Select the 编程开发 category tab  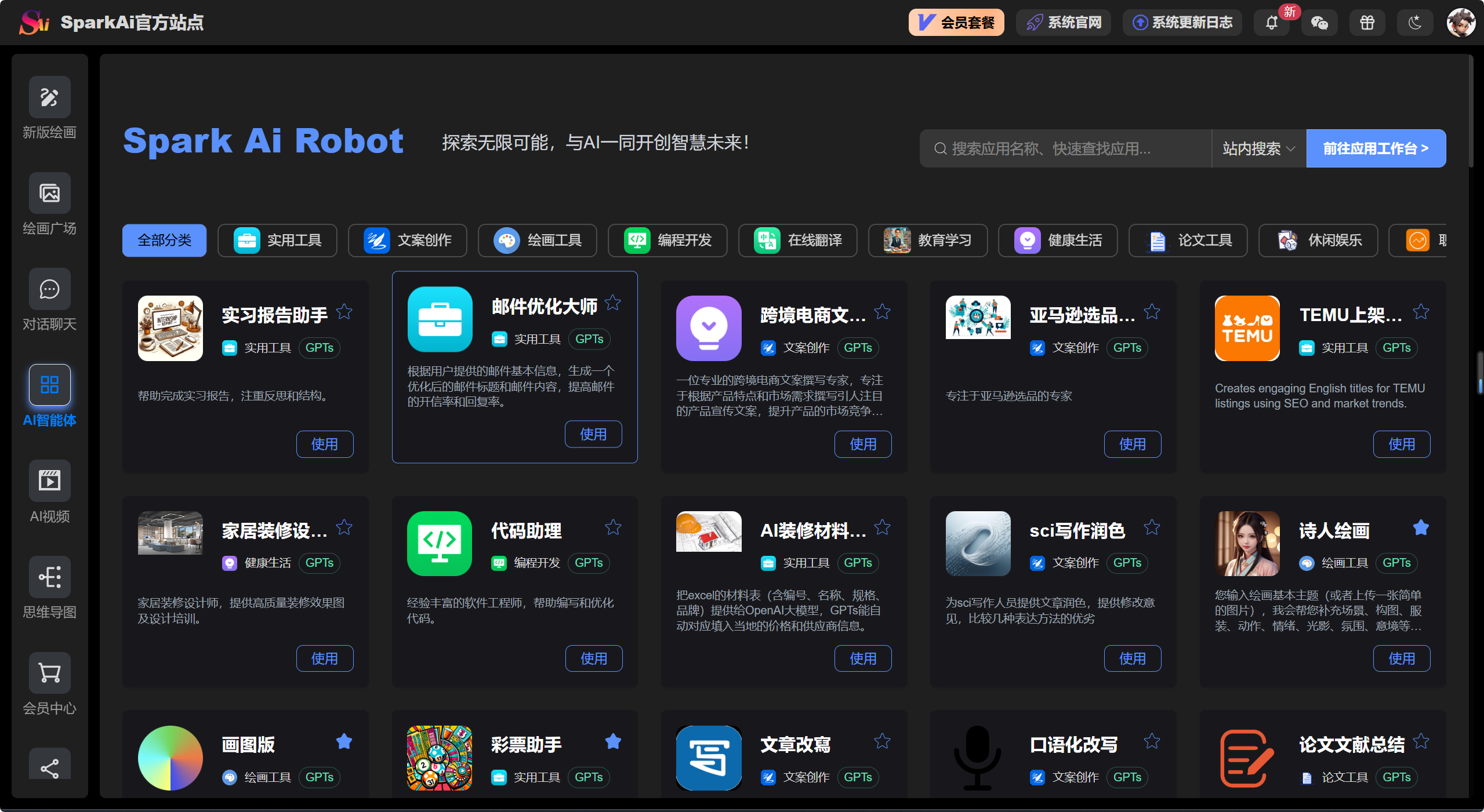667,240
